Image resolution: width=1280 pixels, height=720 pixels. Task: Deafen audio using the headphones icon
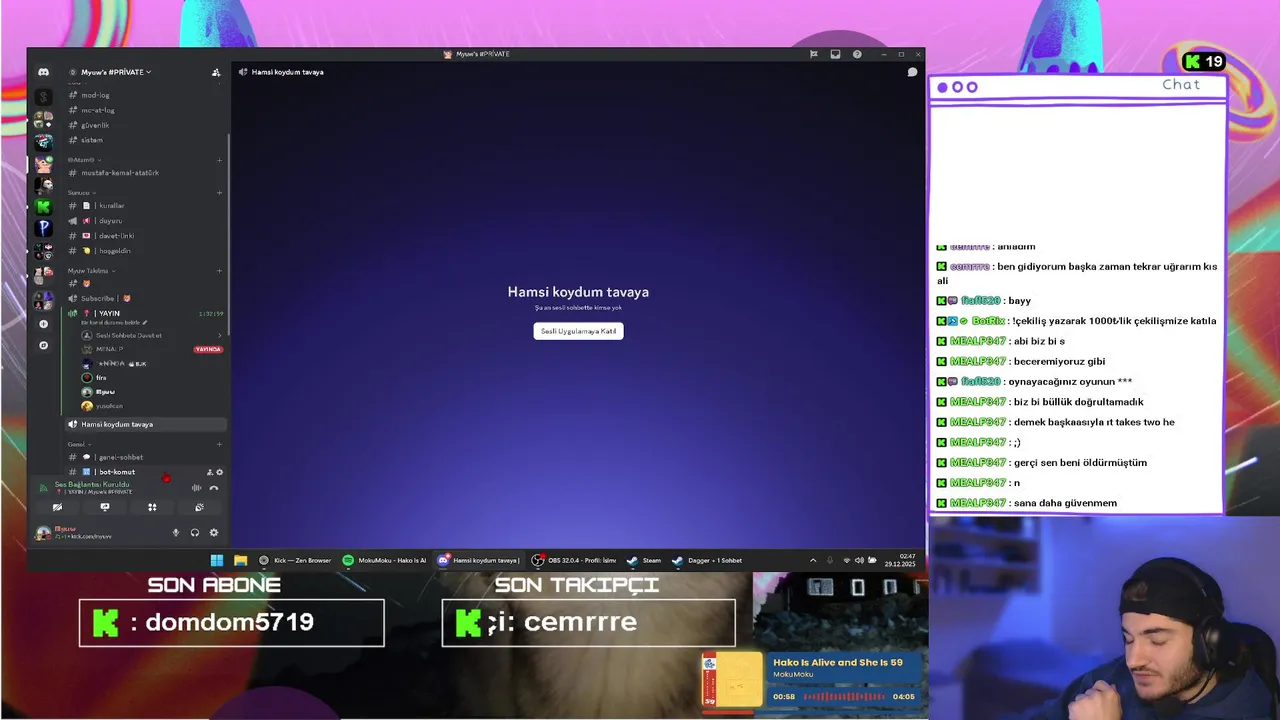[195, 533]
